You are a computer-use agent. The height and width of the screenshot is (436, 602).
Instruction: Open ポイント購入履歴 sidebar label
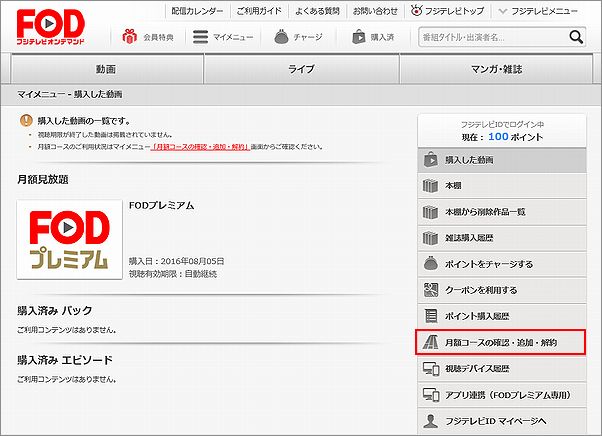tap(477, 316)
